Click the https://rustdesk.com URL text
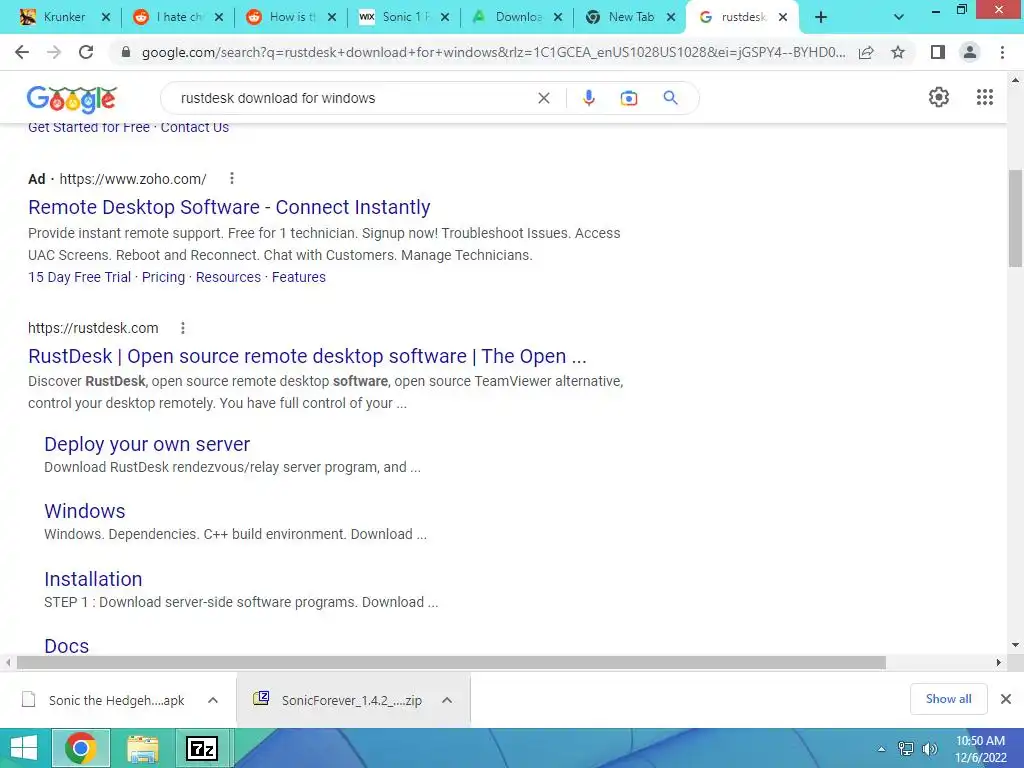This screenshot has height=768, width=1024. [93, 328]
